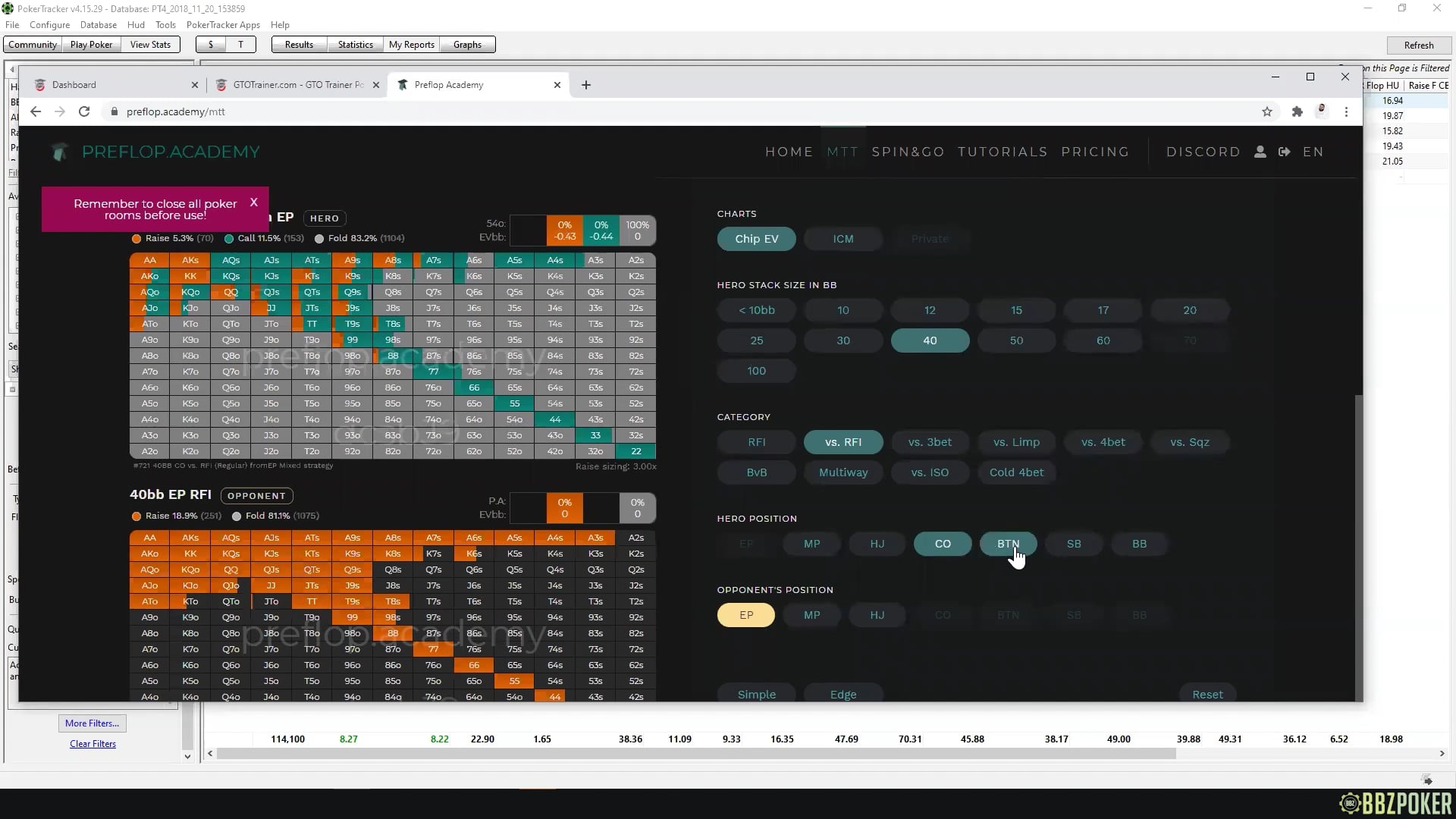Switch to the GTOTrainer.com tab

click(x=297, y=85)
